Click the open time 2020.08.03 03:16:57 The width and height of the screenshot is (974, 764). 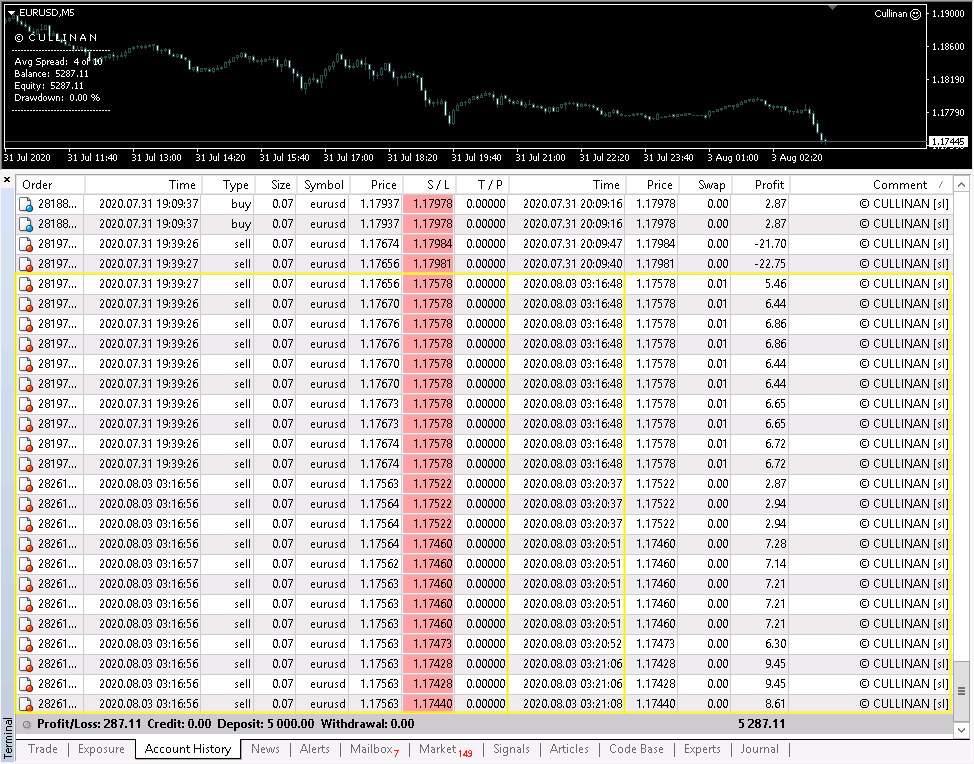148,565
